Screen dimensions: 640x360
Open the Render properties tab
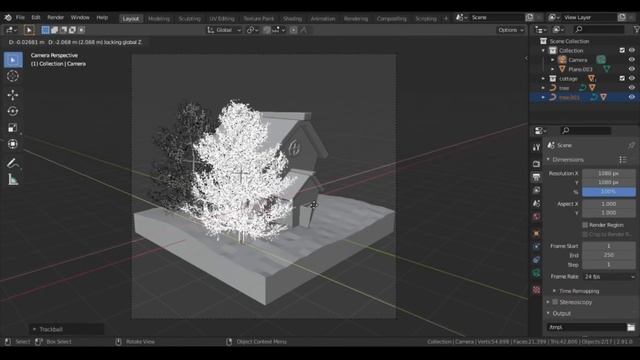(x=536, y=164)
